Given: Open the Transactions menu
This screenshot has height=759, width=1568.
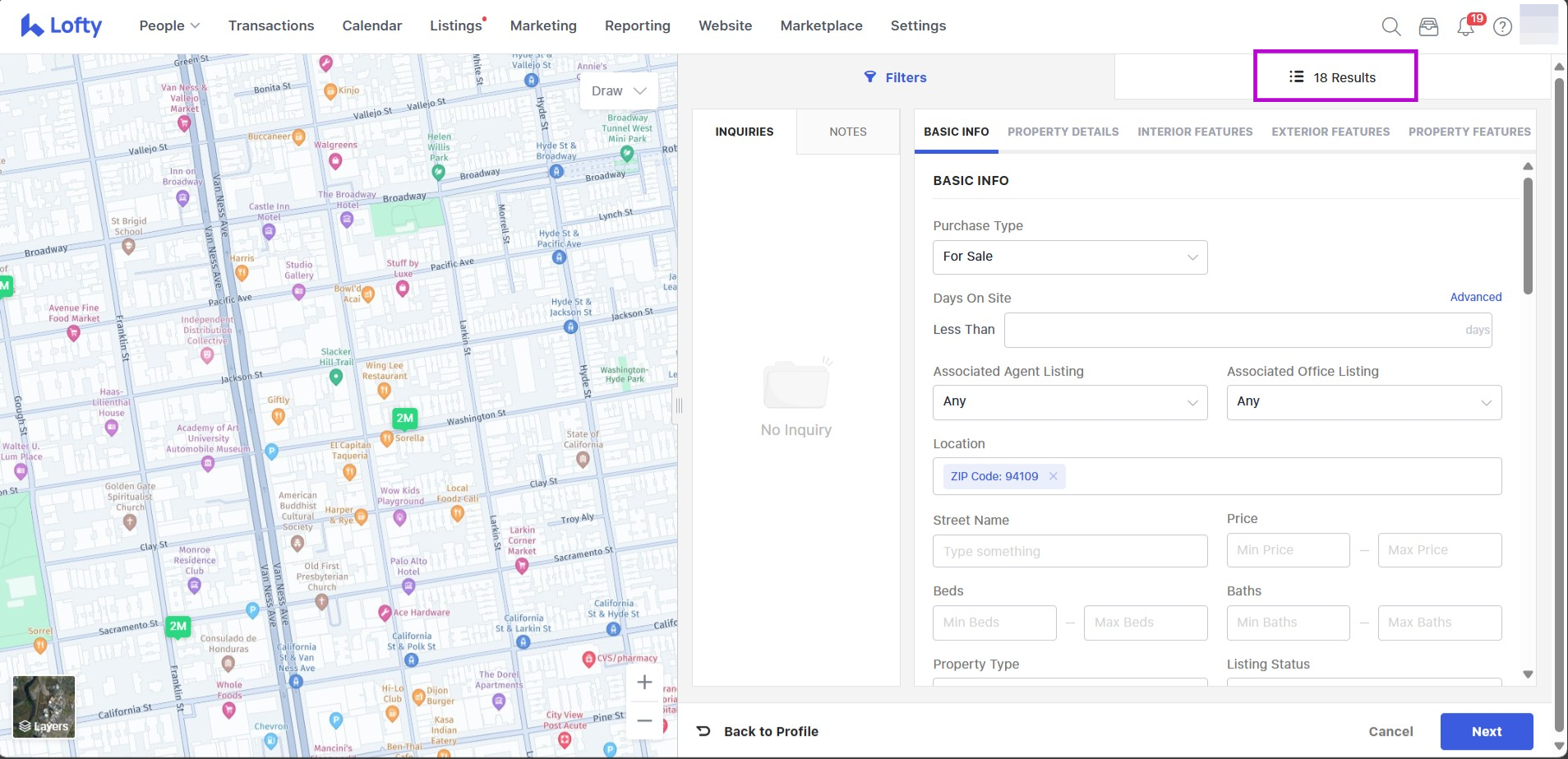Looking at the screenshot, I should [x=271, y=25].
